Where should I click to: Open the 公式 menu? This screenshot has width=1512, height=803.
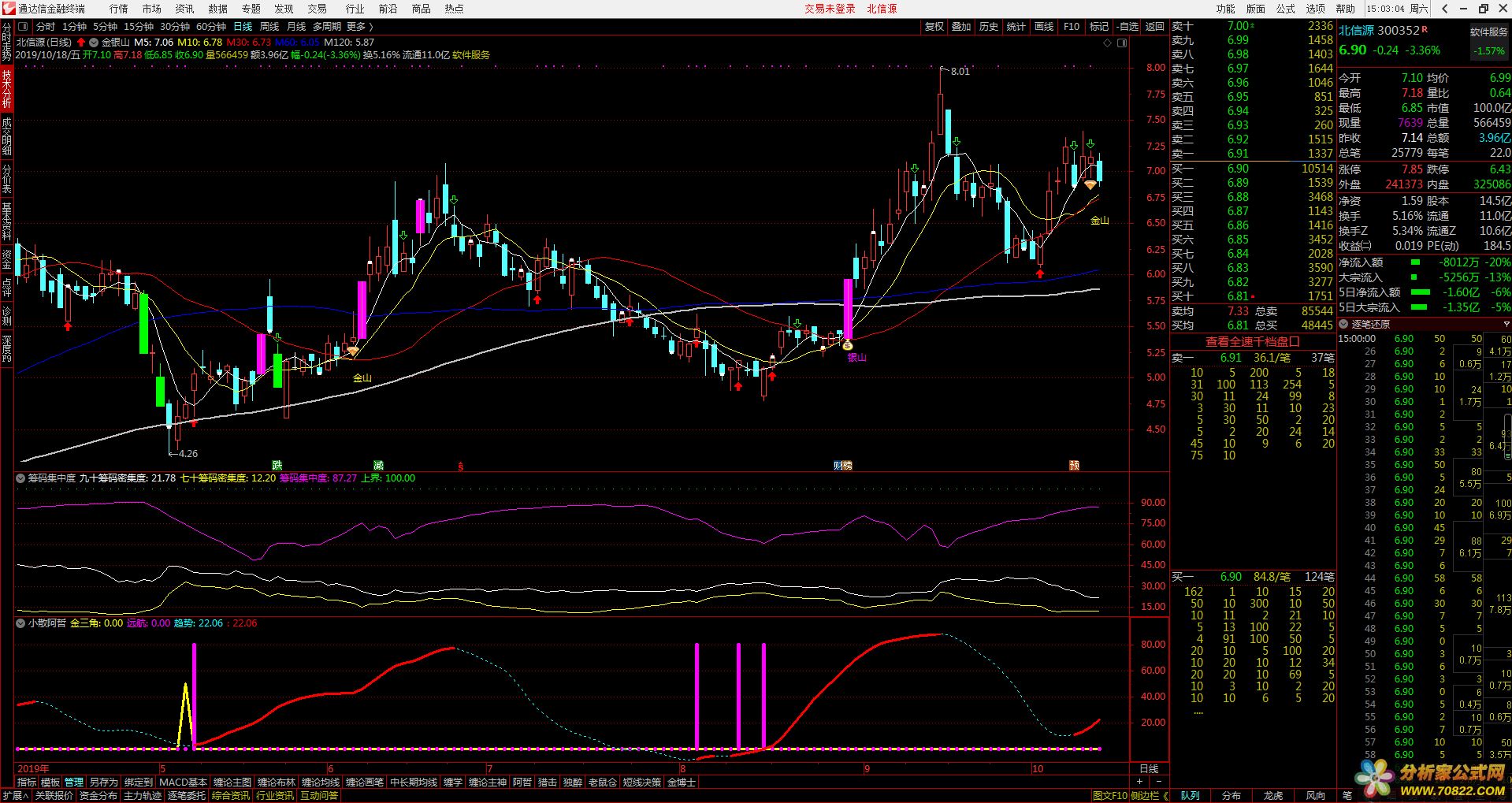1286,9
